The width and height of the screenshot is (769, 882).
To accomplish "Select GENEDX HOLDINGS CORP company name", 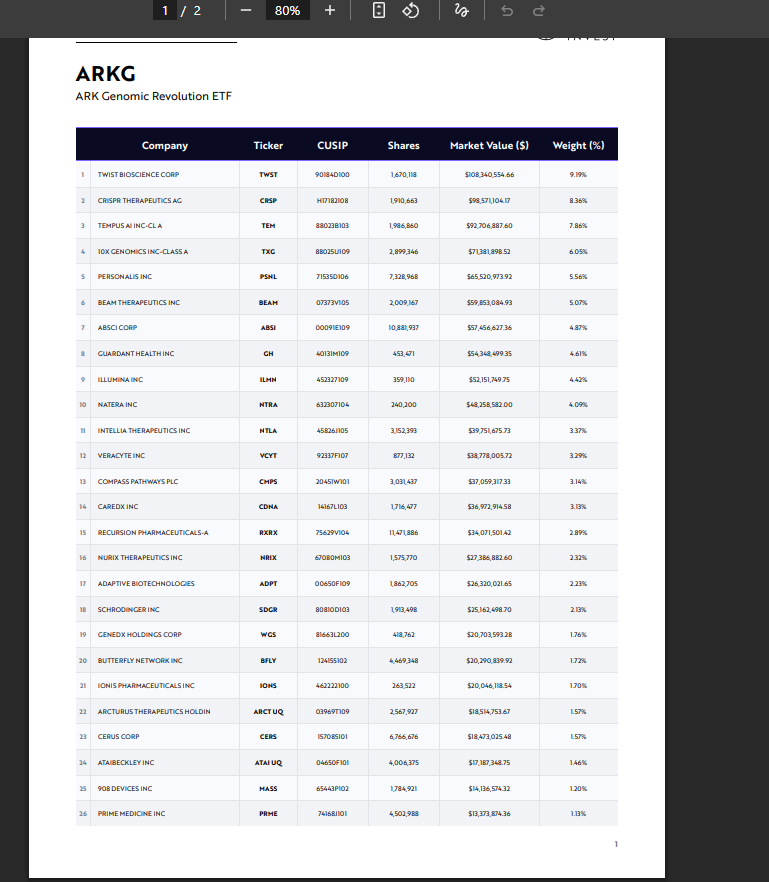I will click(140, 635).
